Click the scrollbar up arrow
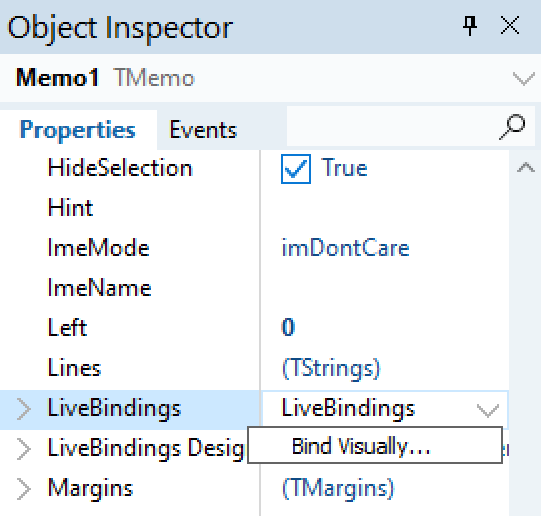The image size is (541, 516). click(x=525, y=168)
